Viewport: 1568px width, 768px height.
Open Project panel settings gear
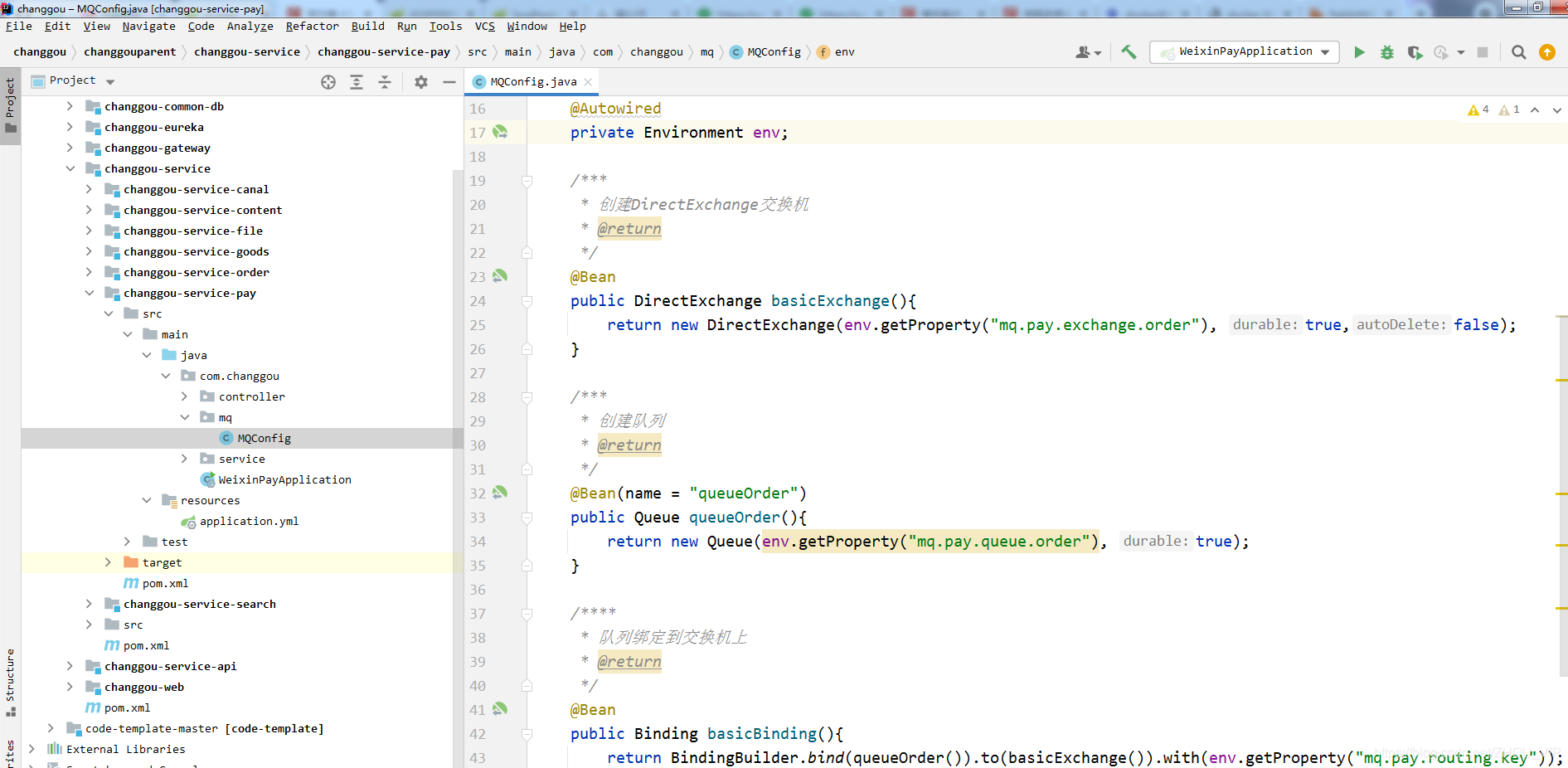point(421,81)
